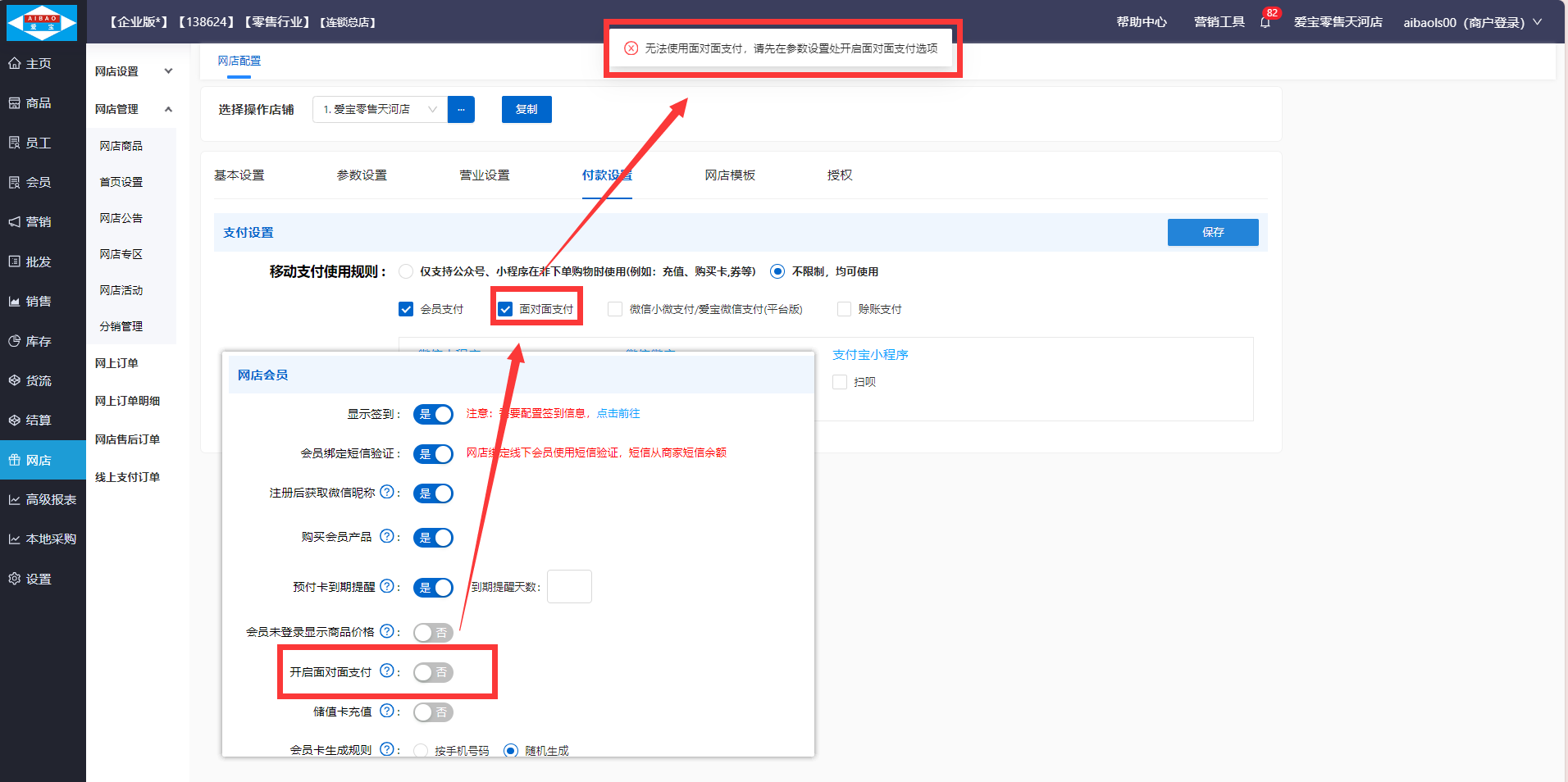Click help icon beside 开启面对面支付
This screenshot has width=1568, height=782.
[x=387, y=671]
